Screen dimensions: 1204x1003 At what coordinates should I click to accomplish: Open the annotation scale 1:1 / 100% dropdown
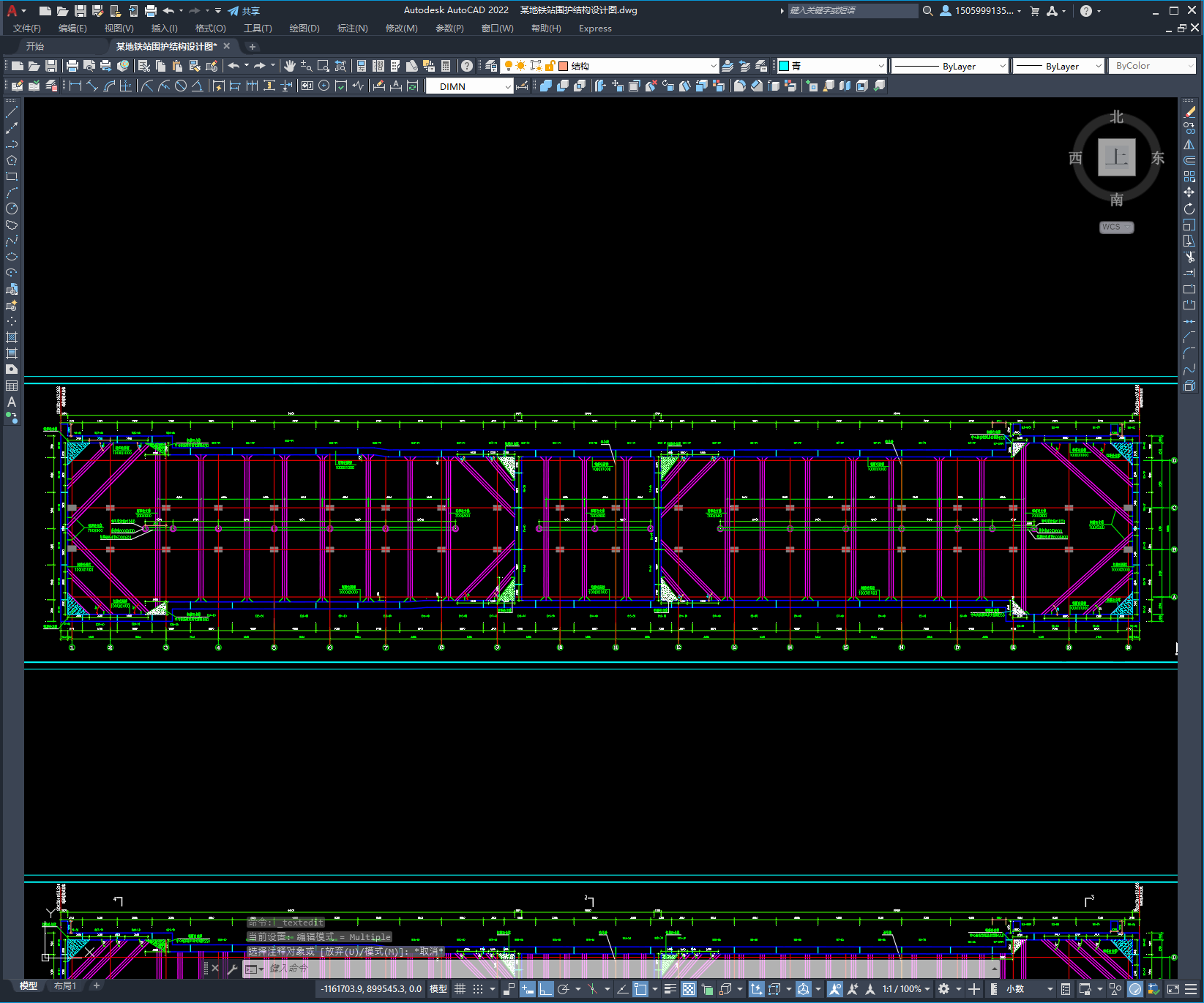click(x=906, y=989)
